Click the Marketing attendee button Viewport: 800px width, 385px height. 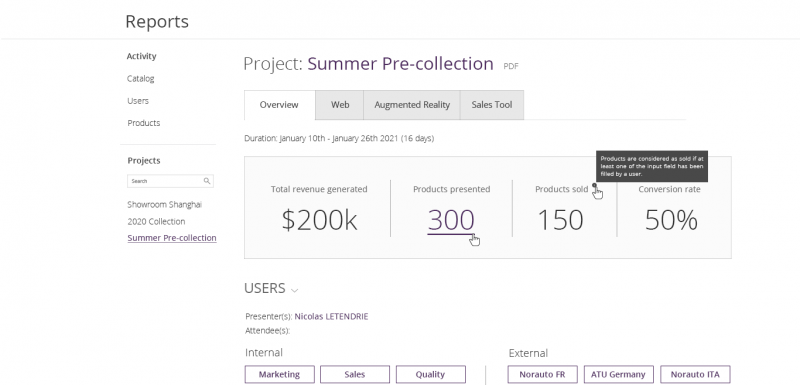279,374
